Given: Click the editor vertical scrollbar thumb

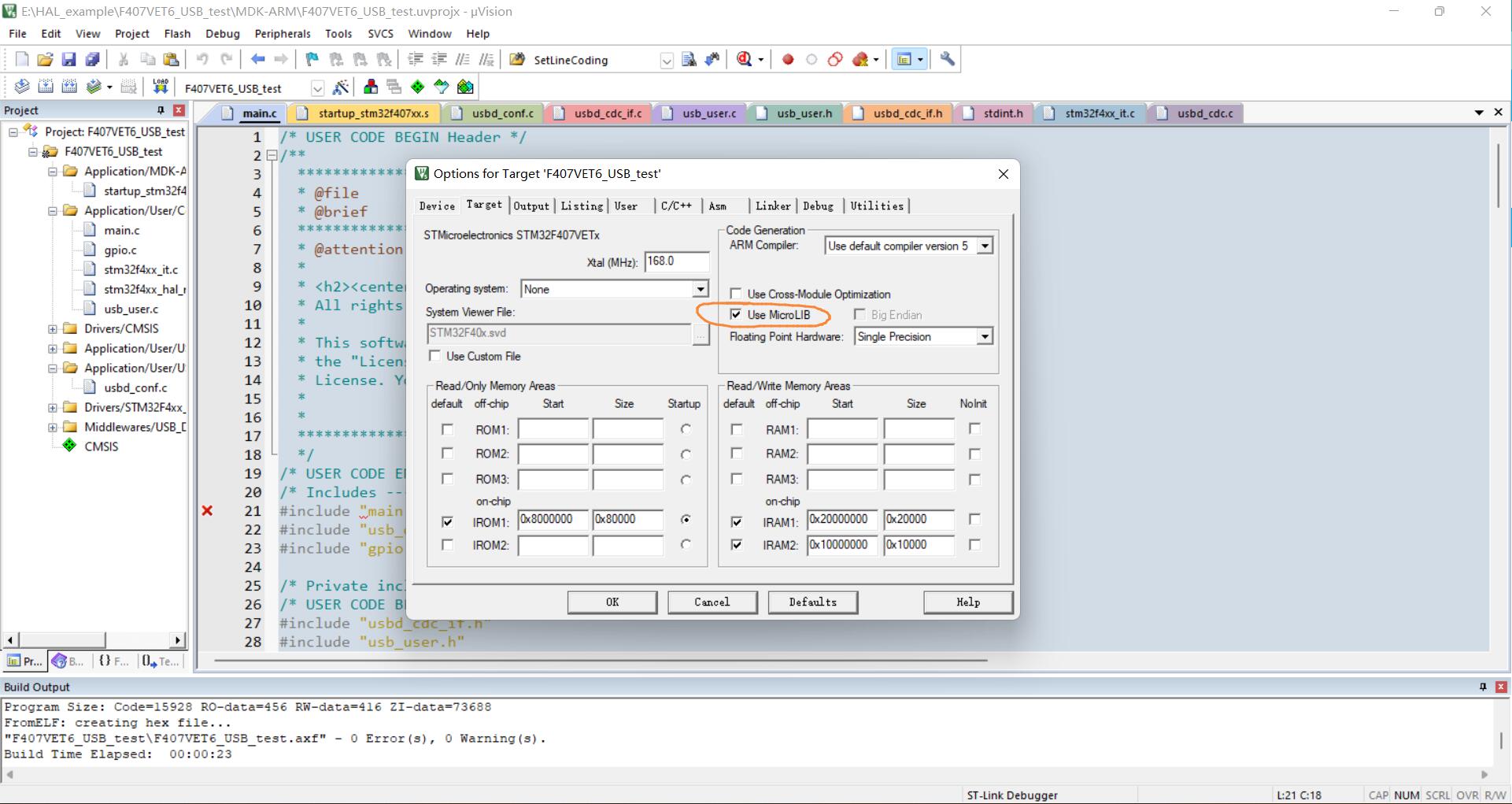Looking at the screenshot, I should 1499,176.
